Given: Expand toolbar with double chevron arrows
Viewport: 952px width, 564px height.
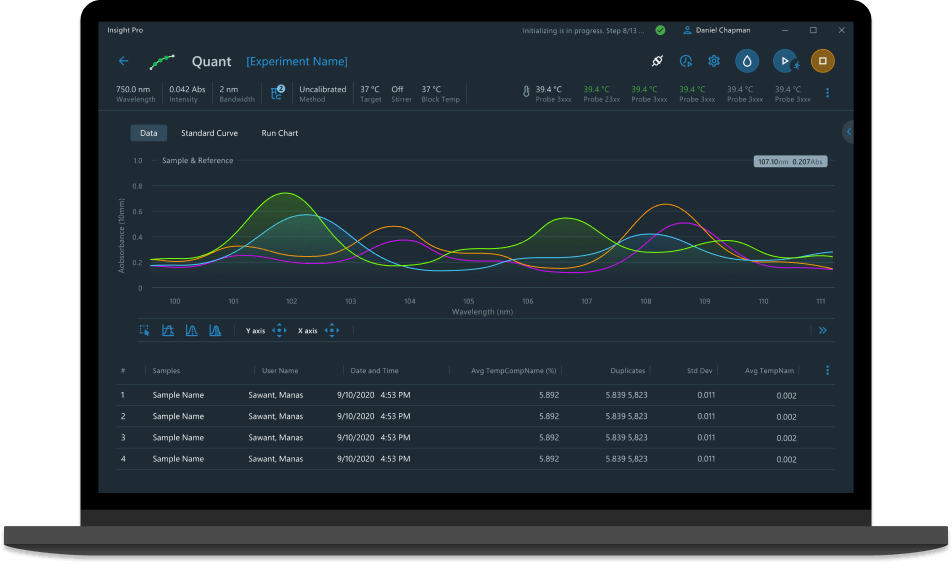Looking at the screenshot, I should click(823, 330).
